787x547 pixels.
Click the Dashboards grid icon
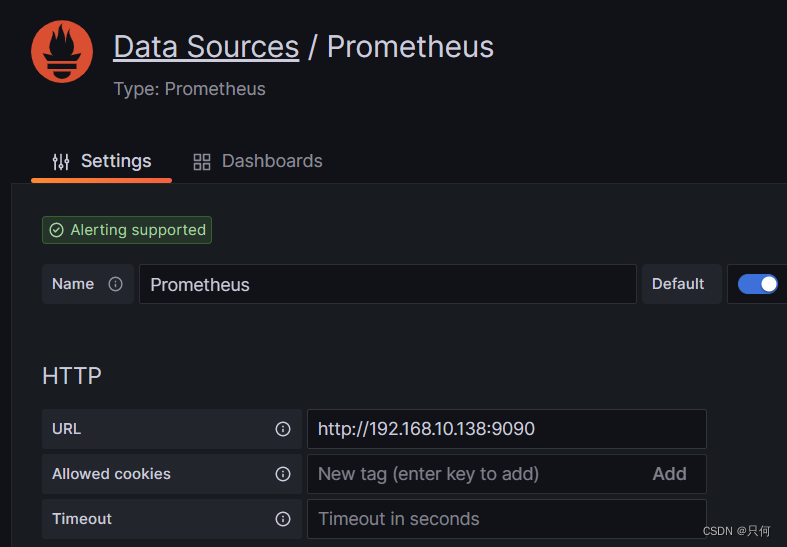(x=202, y=162)
